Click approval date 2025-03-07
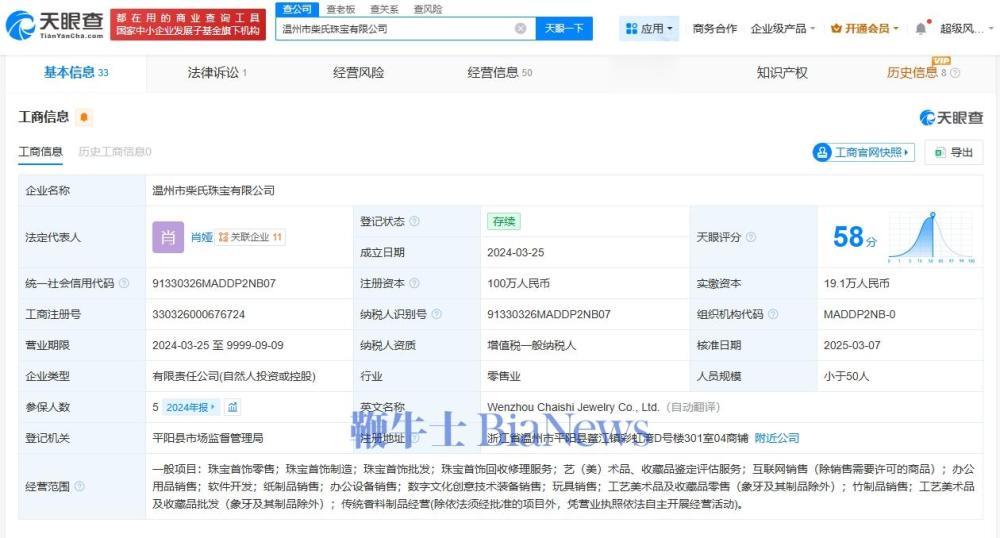The height and width of the screenshot is (538, 1000). (x=851, y=345)
